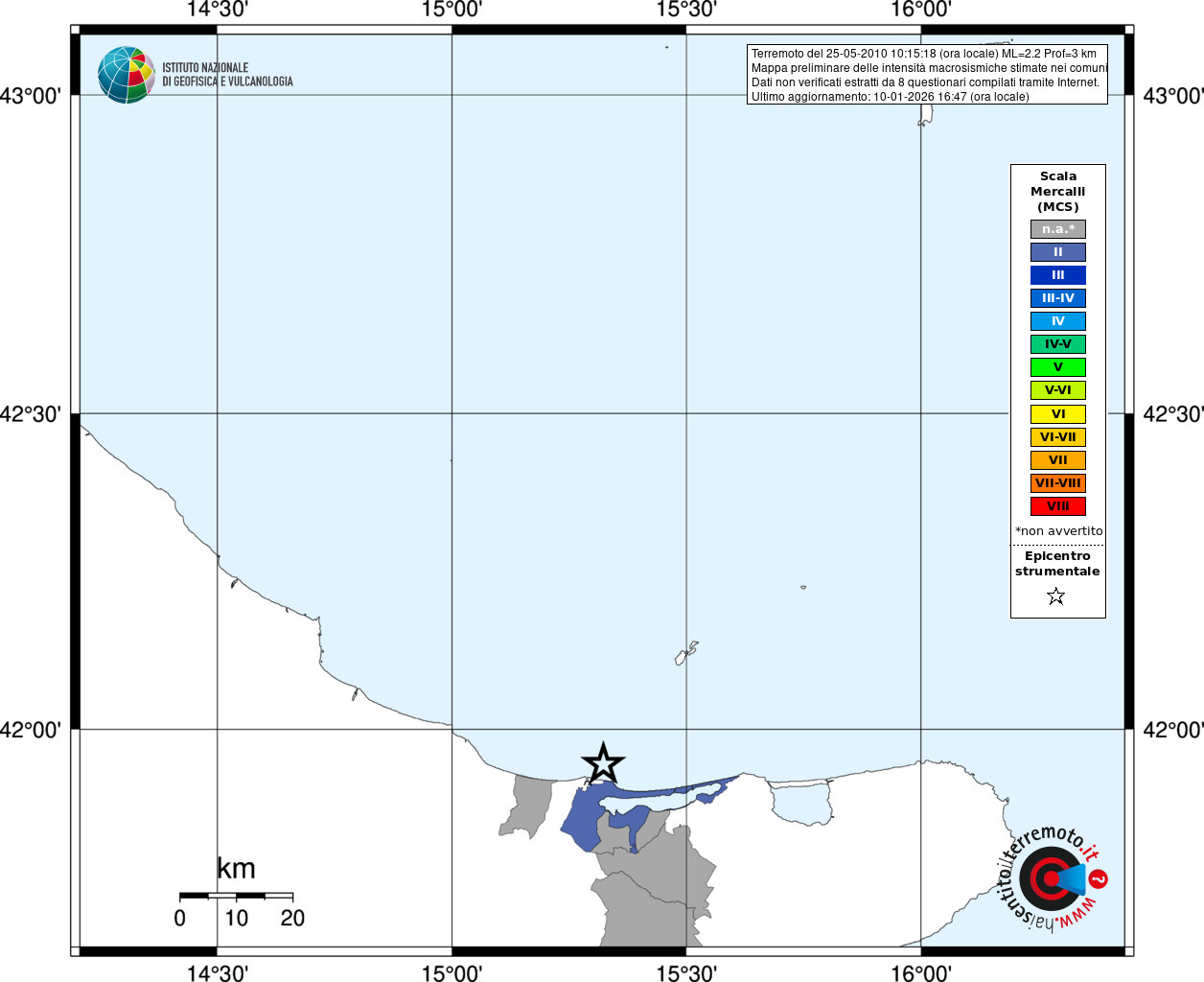Click the VII-VIII legend swatch
Screen dimensions: 1204x982
[x=1058, y=483]
